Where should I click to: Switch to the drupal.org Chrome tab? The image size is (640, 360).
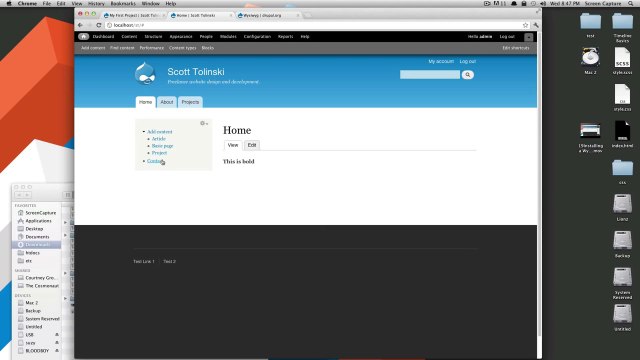[267, 15]
